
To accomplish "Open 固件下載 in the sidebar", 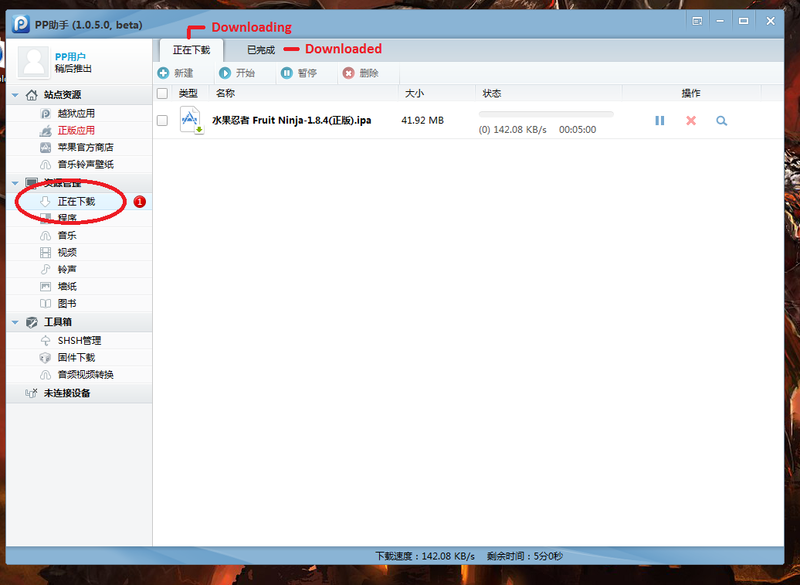I will click(76, 358).
